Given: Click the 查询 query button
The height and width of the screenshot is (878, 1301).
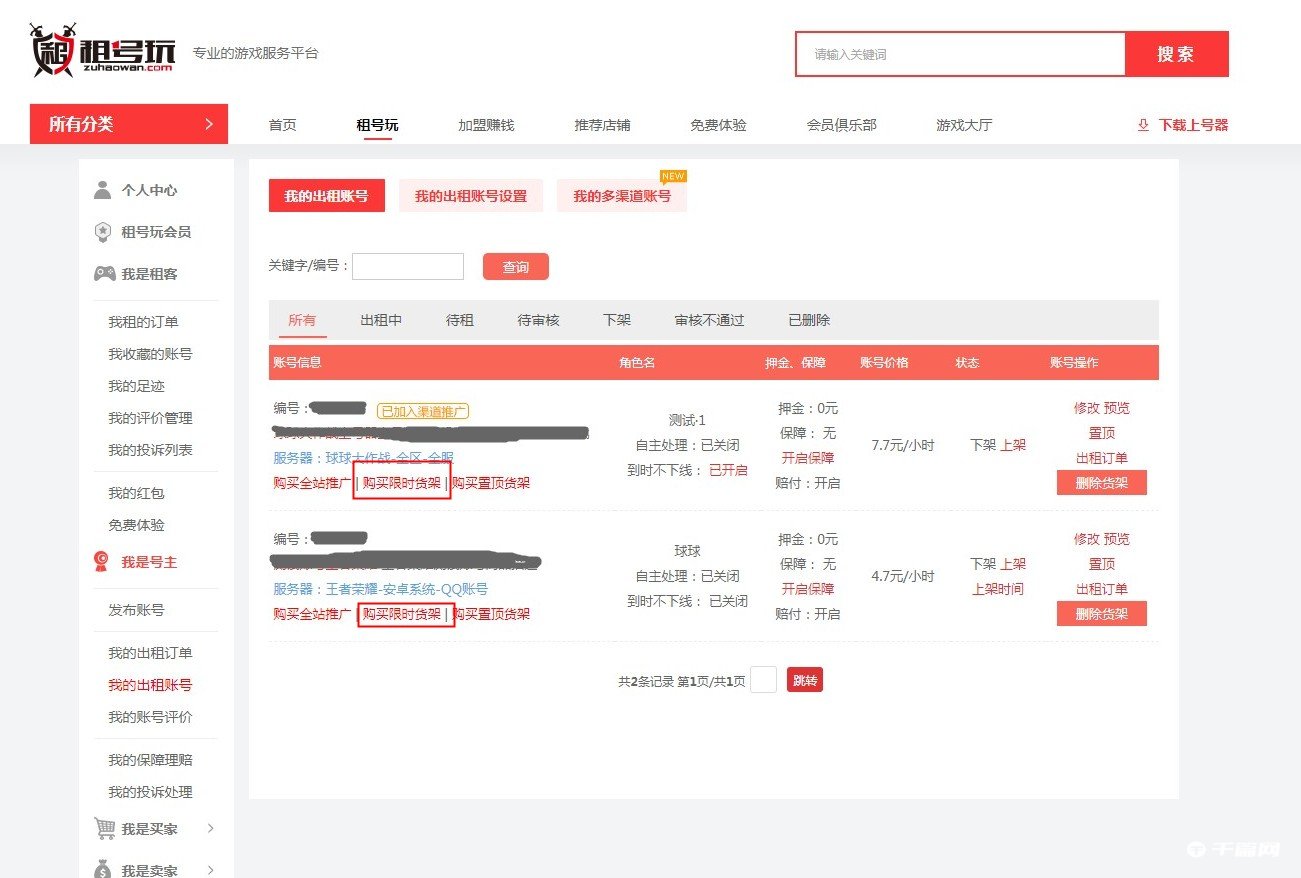Looking at the screenshot, I should 515,266.
